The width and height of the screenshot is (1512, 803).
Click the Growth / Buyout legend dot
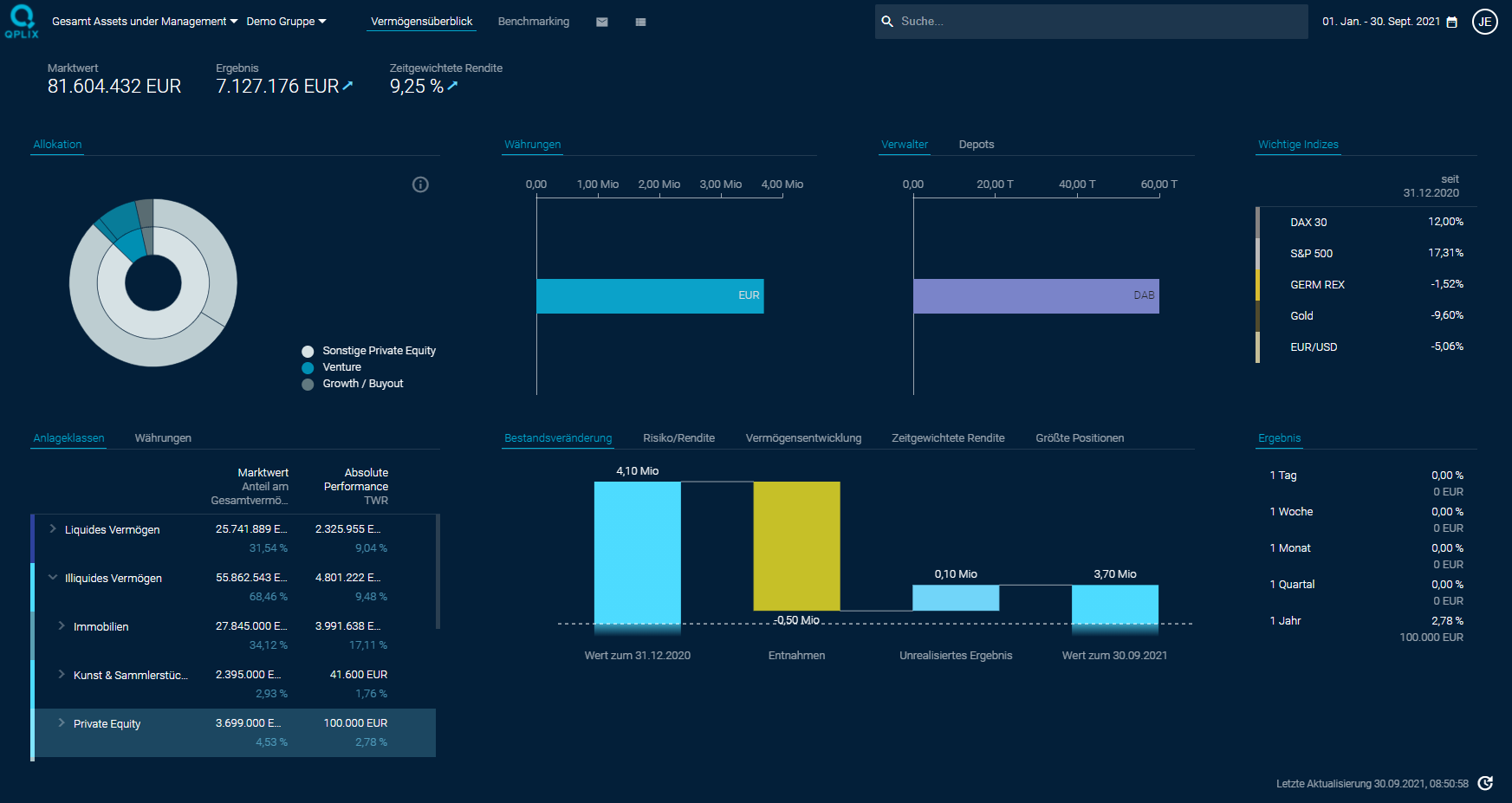pyautogui.click(x=308, y=384)
